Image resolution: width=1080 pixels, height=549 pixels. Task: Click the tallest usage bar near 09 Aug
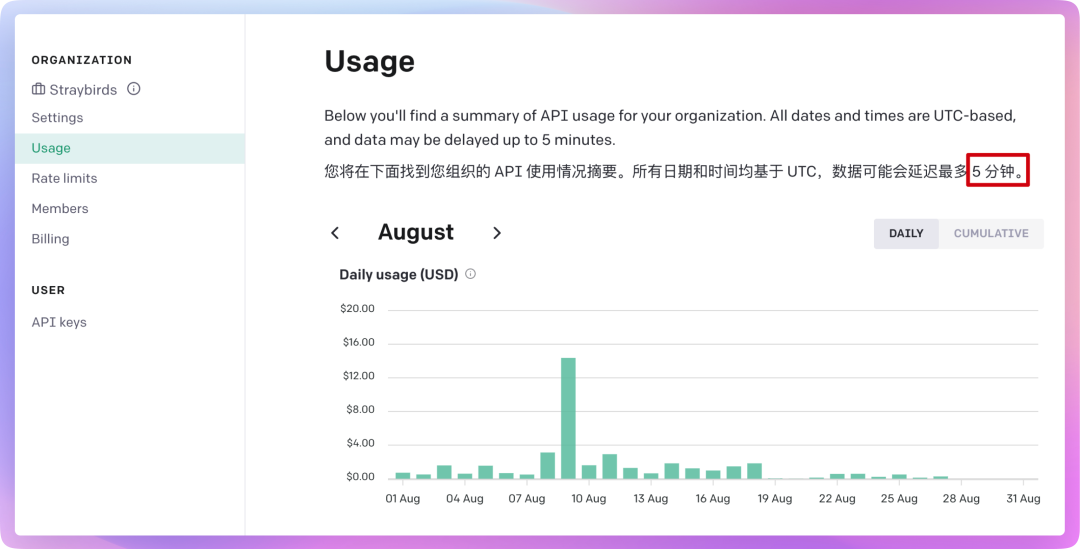point(568,418)
